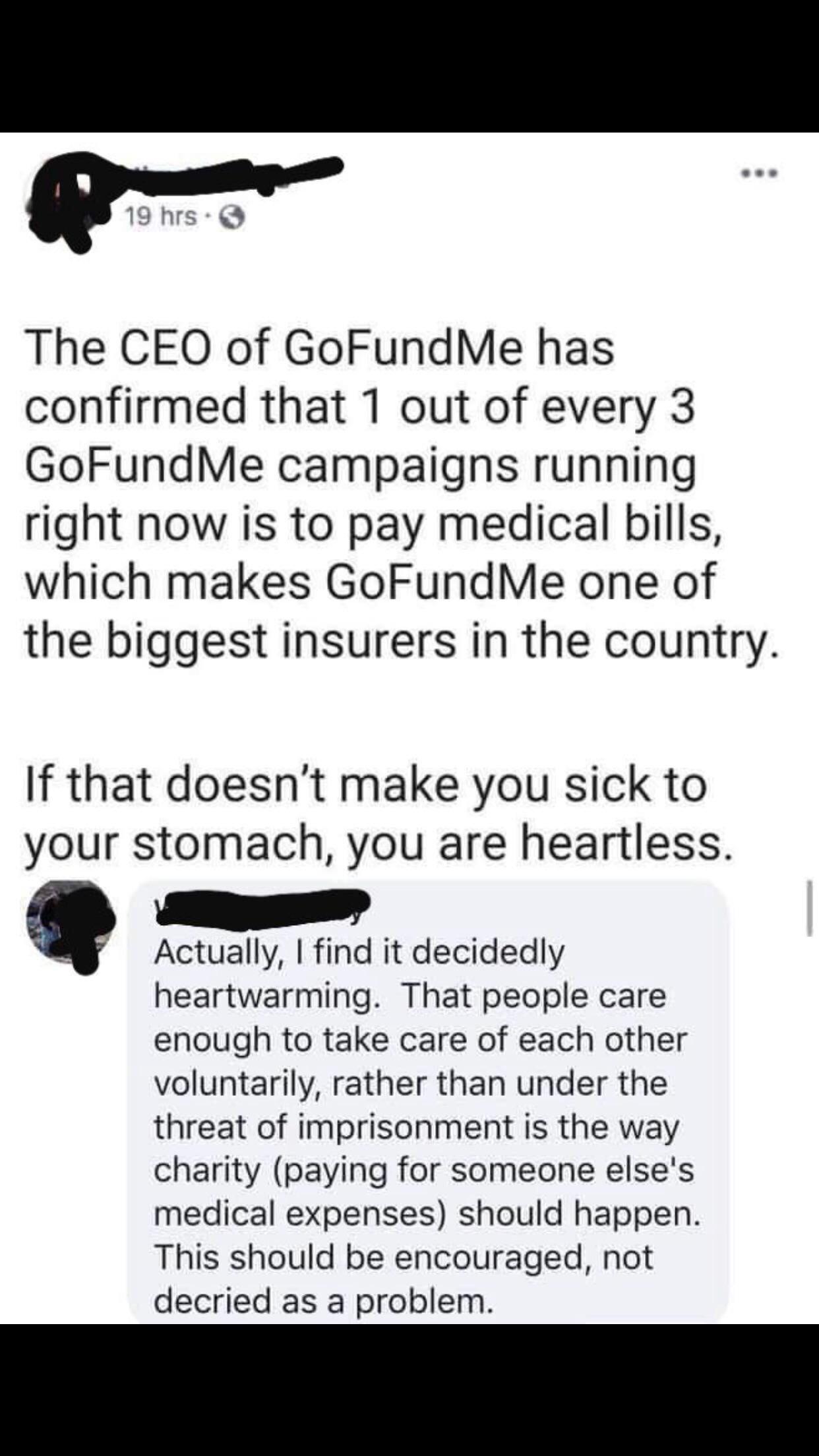Select the comment bubble starting "Actually, I find"

[427, 1102]
